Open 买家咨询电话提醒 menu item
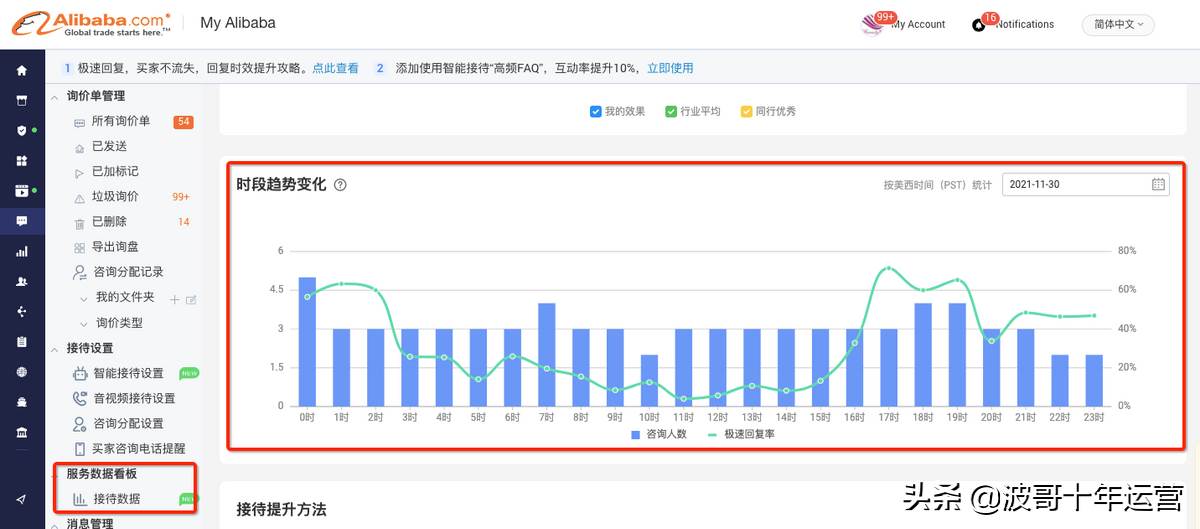Image resolution: width=1200 pixels, height=529 pixels. tap(139, 449)
